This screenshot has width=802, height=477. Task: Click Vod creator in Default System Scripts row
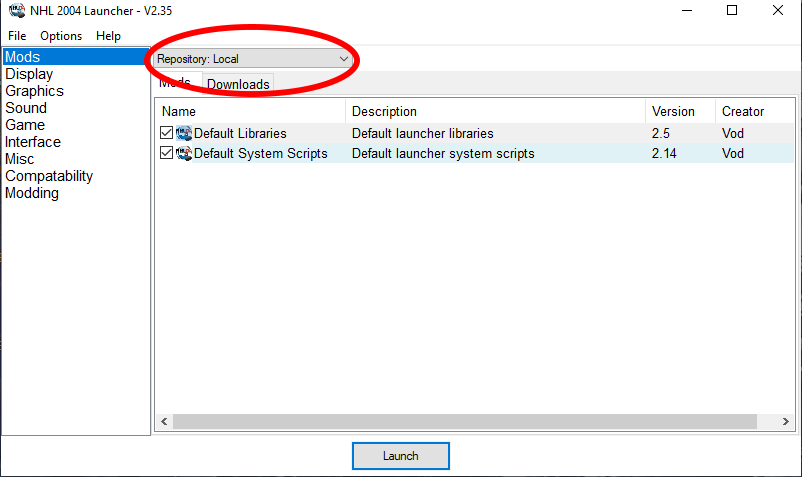pos(732,153)
